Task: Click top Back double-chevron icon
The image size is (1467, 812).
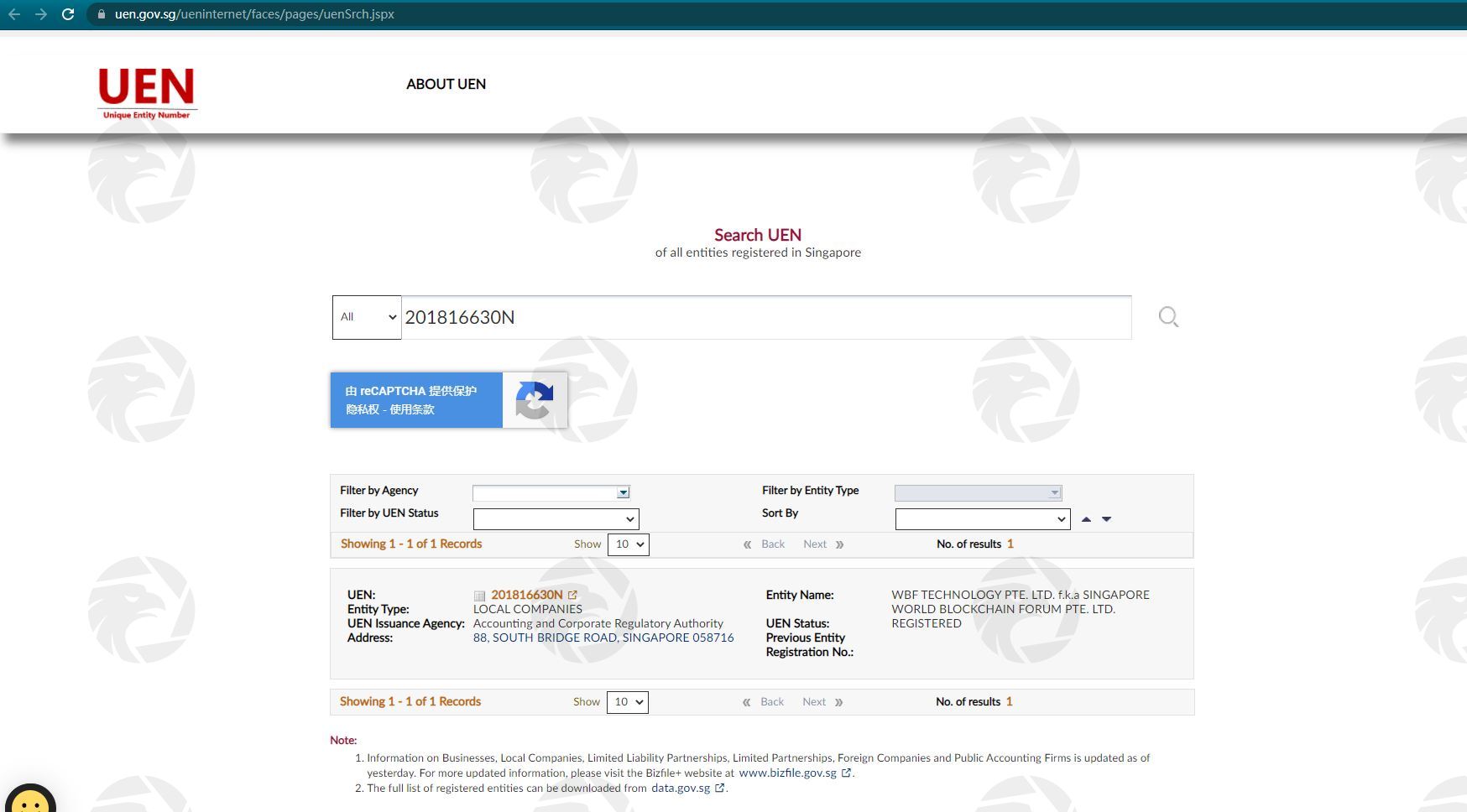Action: [x=747, y=544]
